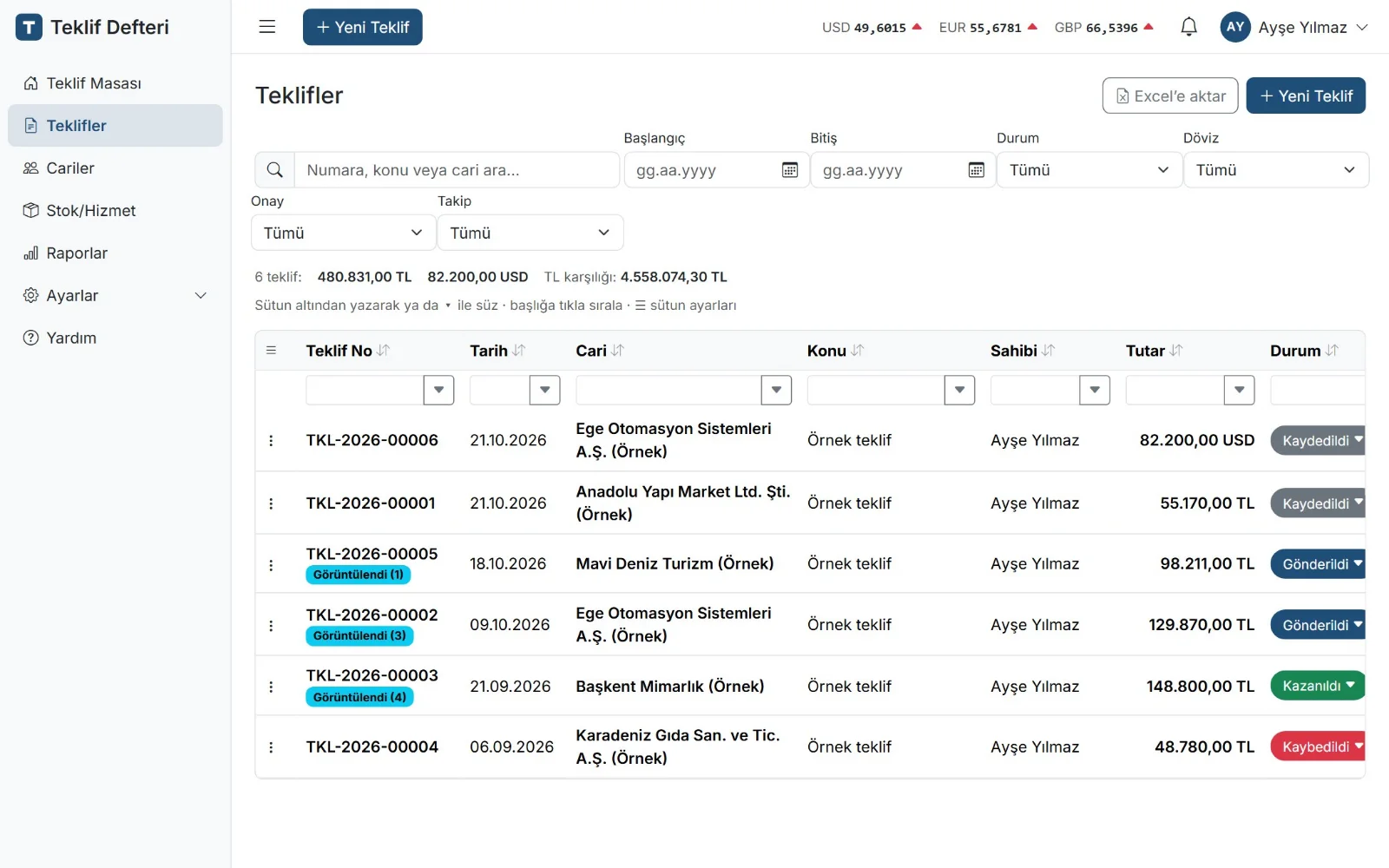Click Yeni Teklif button beside Excel'e aktar

pyautogui.click(x=1306, y=95)
